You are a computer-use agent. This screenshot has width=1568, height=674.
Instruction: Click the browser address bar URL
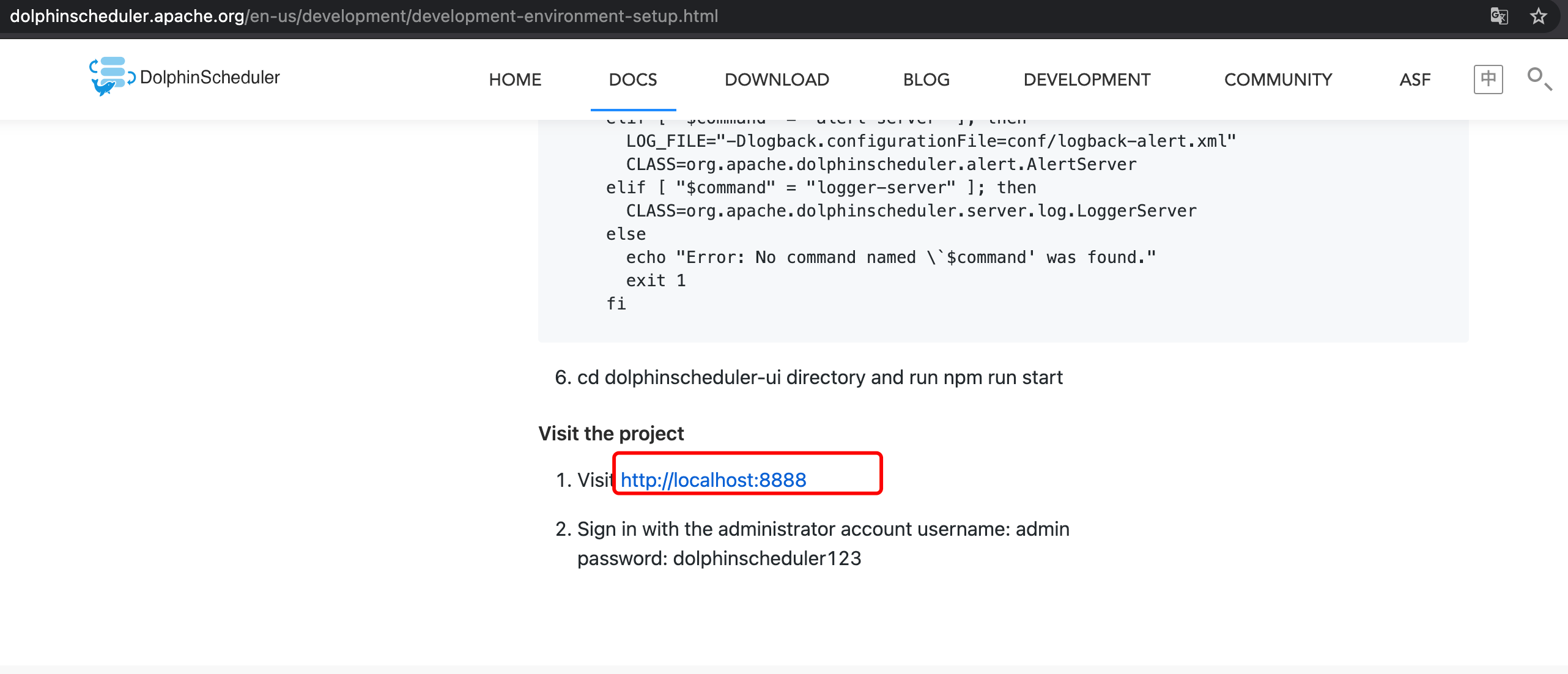tap(364, 16)
